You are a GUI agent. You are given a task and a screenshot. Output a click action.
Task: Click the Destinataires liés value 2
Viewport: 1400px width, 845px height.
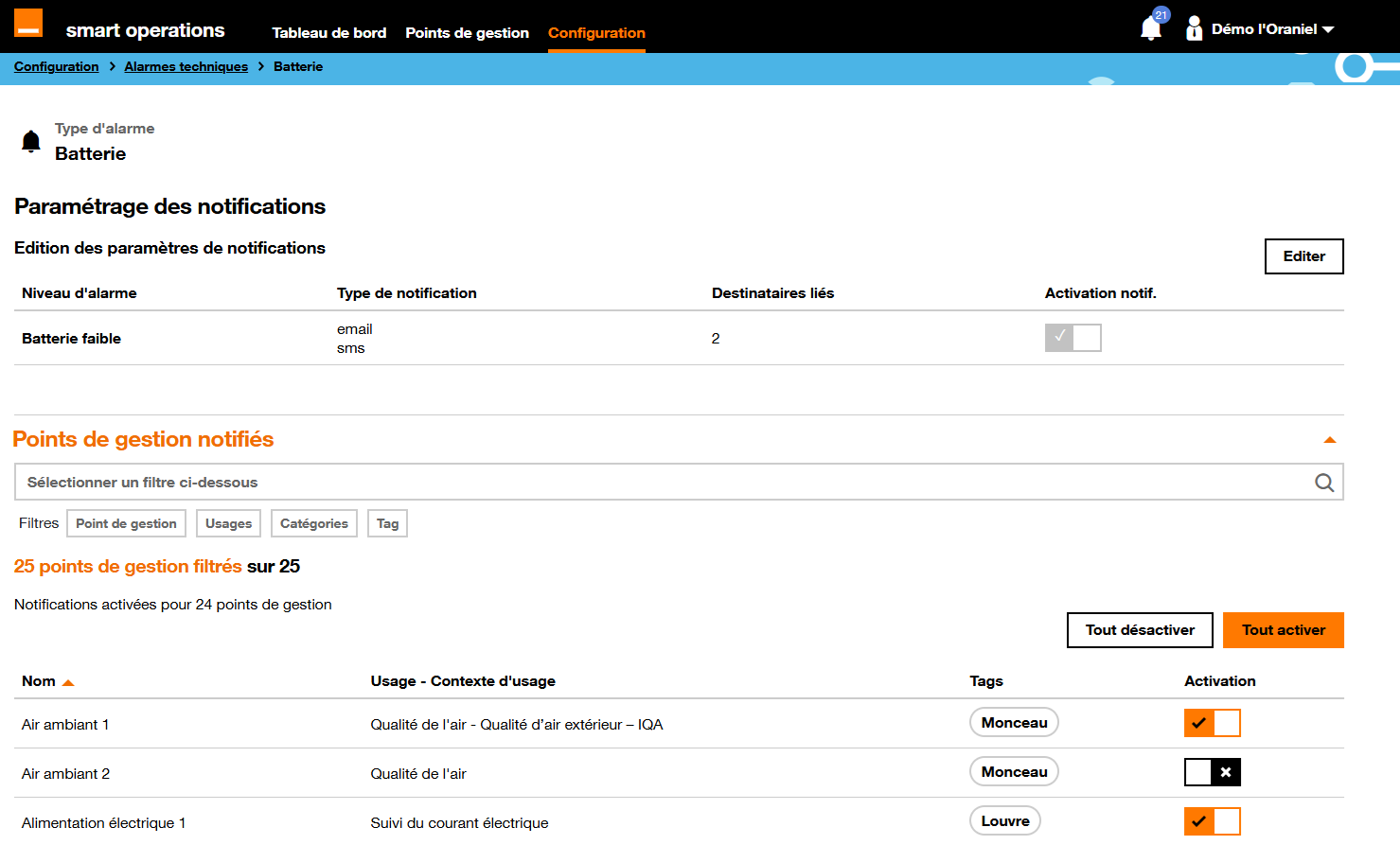(716, 339)
